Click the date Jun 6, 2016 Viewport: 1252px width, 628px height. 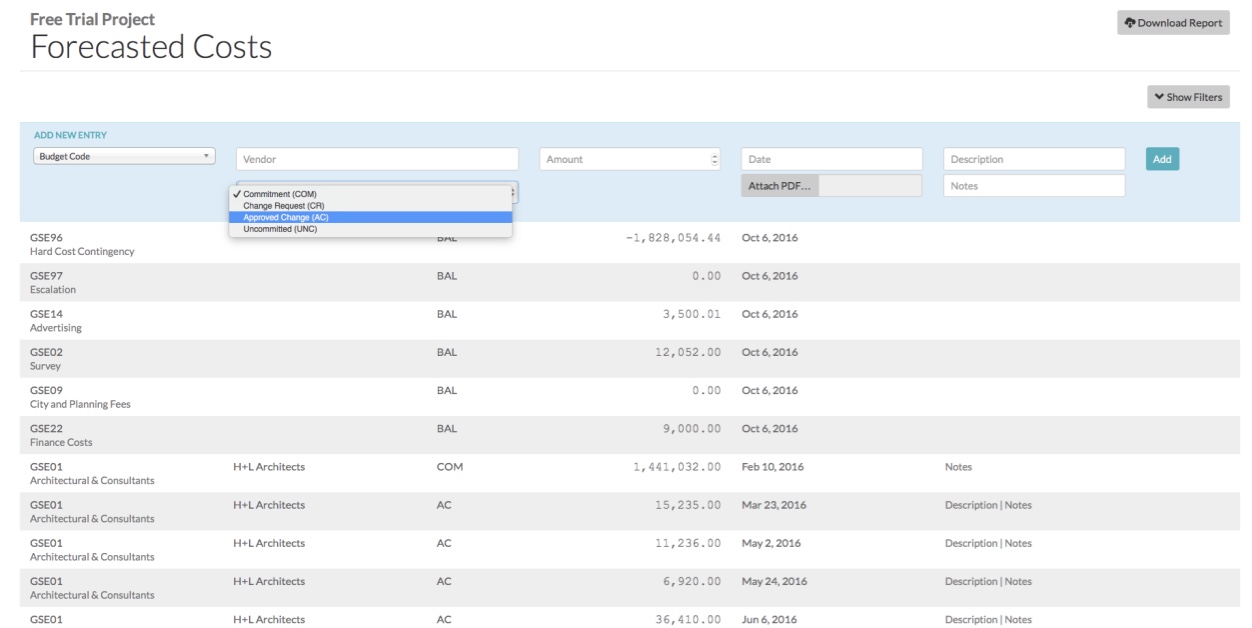pos(770,619)
